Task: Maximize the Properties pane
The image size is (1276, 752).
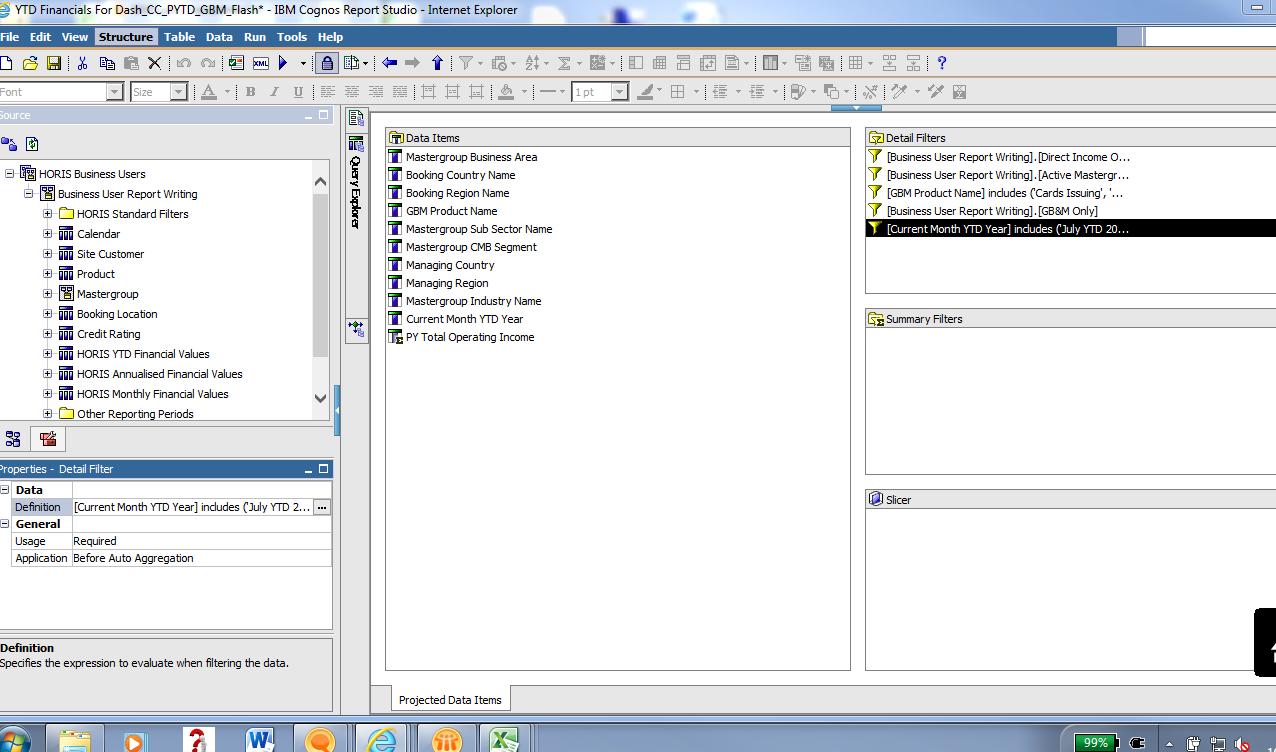Action: [323, 469]
